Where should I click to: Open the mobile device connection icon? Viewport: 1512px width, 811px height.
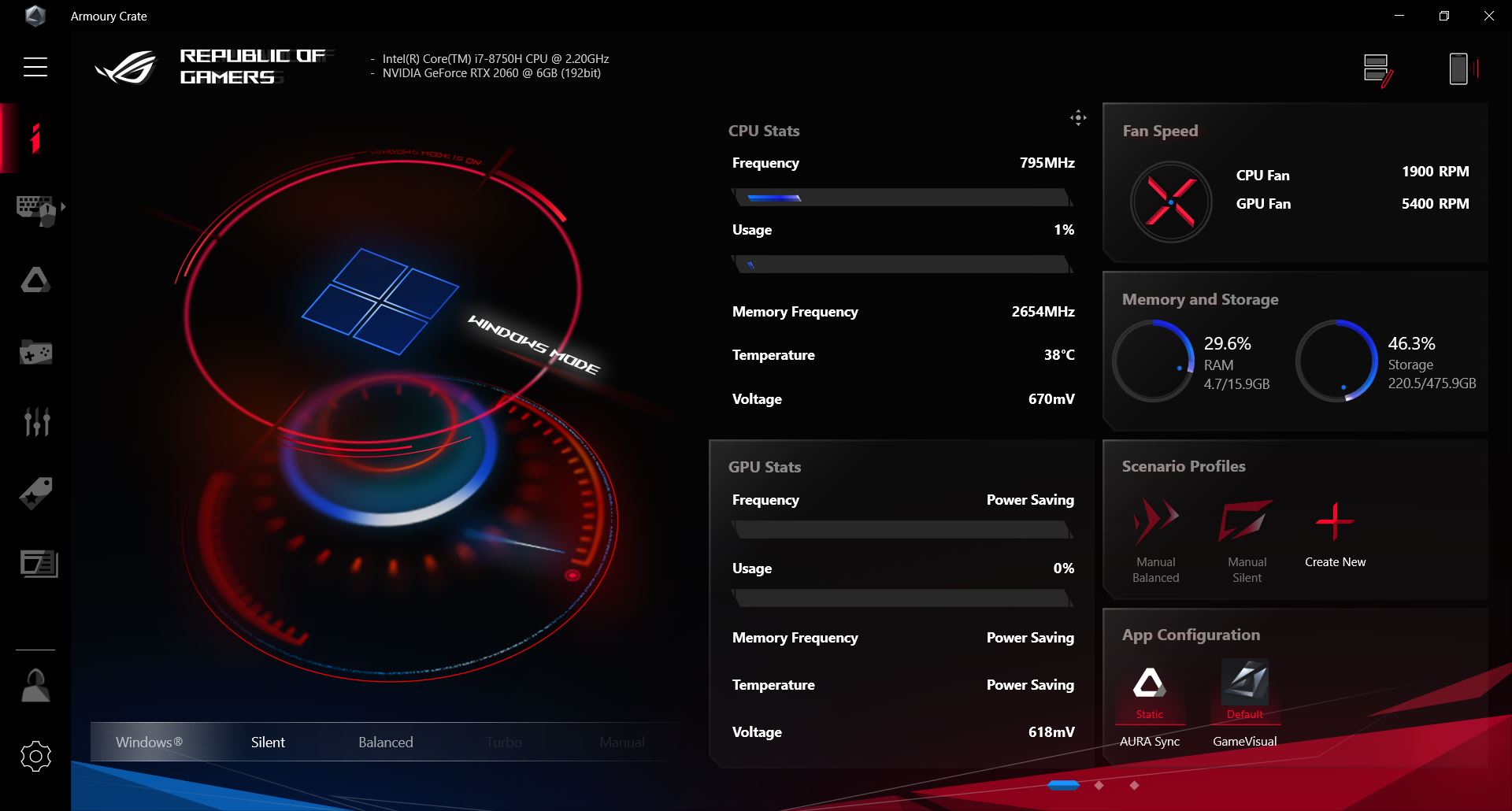pyautogui.click(x=1464, y=69)
